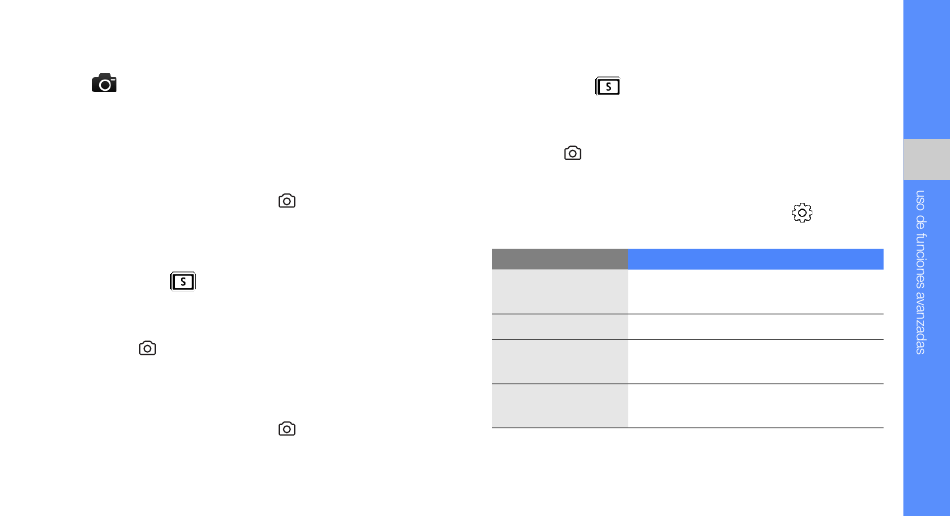This screenshot has width=950, height=516.
Task: Click the lowest outline camera icon in left column
Action: point(287,428)
